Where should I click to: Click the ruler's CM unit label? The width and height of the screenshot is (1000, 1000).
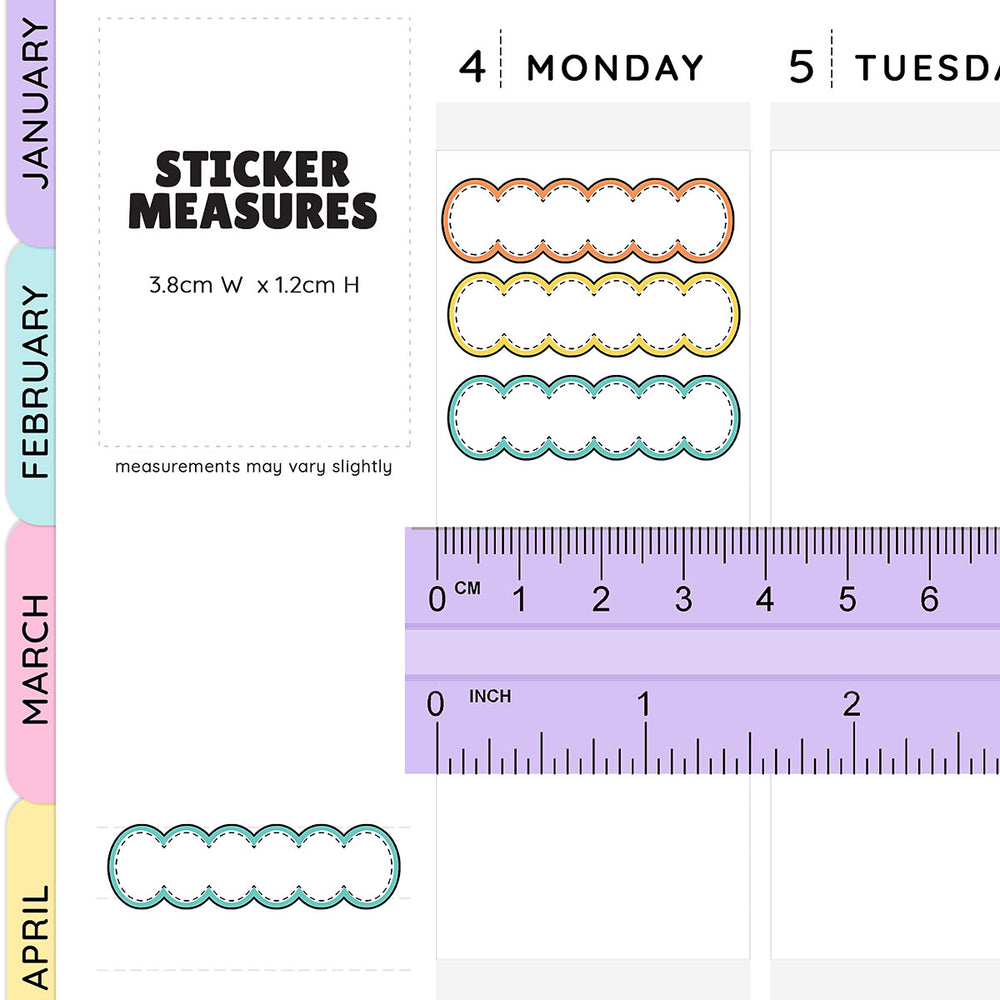point(467,589)
